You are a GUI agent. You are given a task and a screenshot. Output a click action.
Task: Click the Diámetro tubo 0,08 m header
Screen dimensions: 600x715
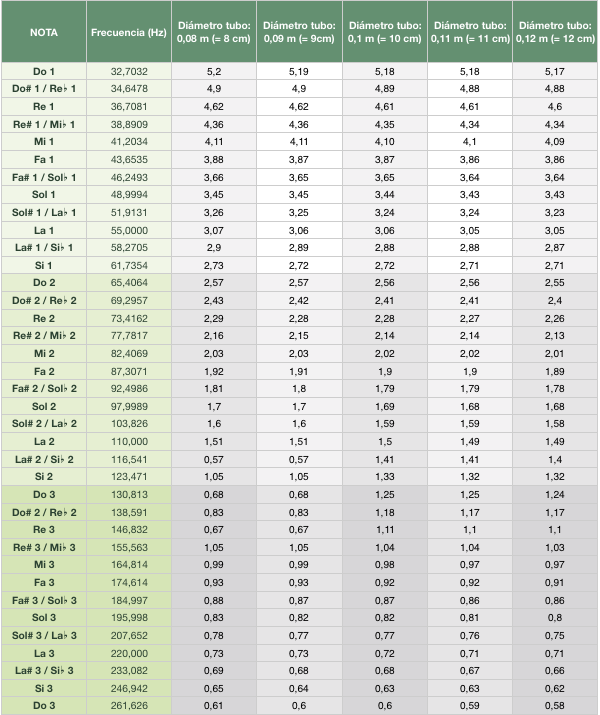click(x=214, y=32)
